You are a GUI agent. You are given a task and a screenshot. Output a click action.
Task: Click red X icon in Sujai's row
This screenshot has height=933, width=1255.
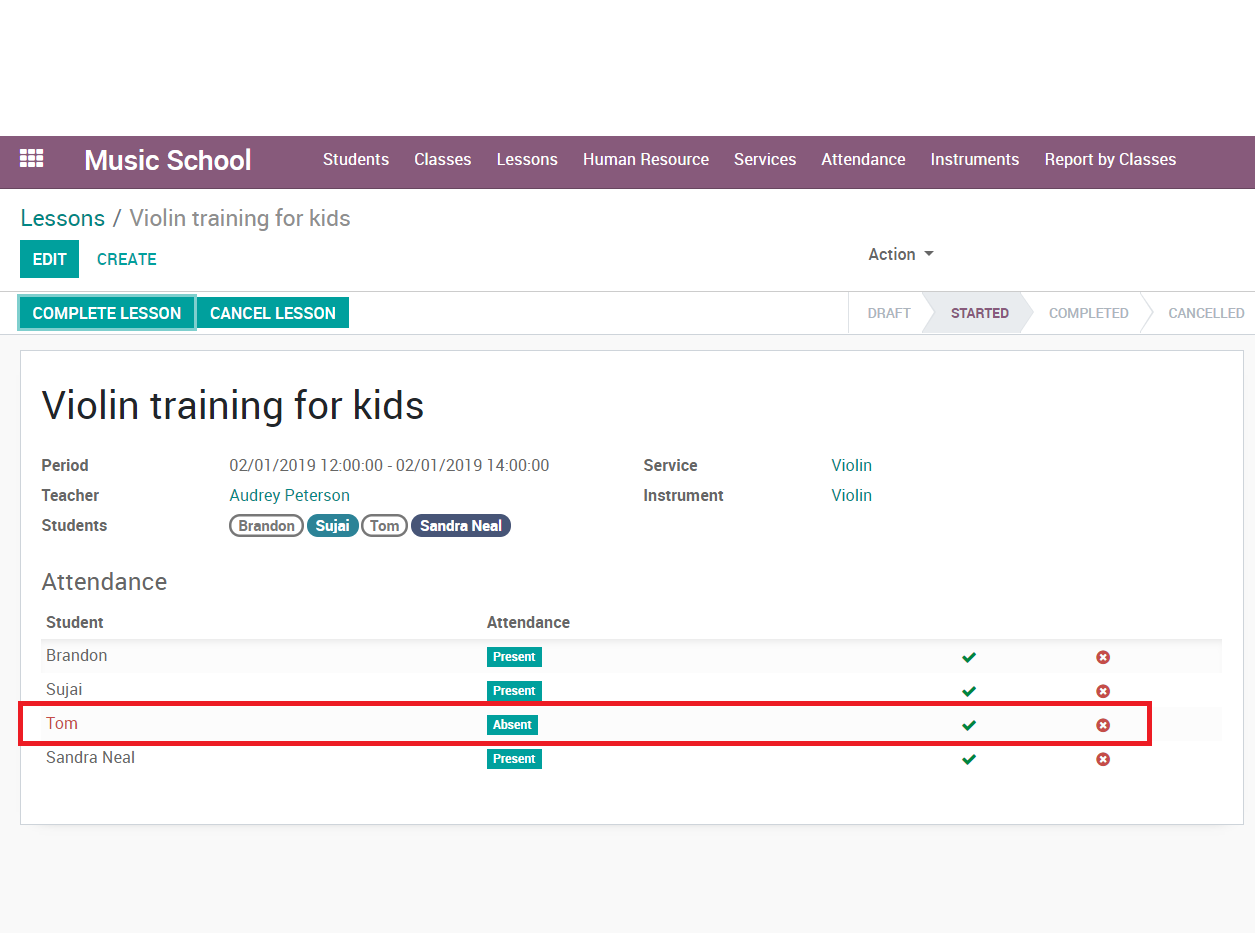coord(1103,691)
